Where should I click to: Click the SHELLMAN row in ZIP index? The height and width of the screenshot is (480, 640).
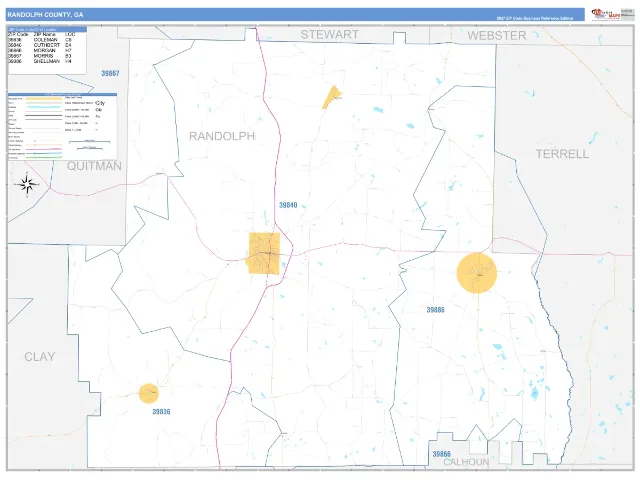click(x=40, y=61)
